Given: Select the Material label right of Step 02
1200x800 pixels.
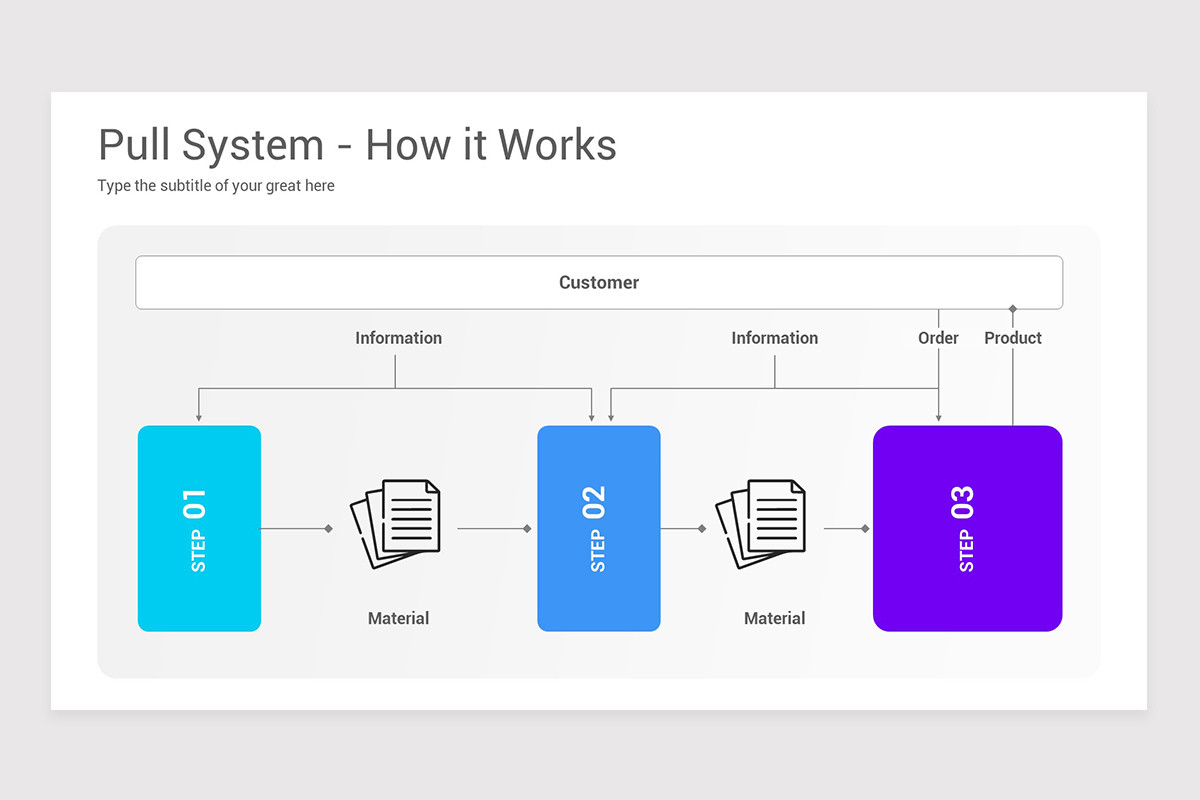Looking at the screenshot, I should (x=774, y=618).
